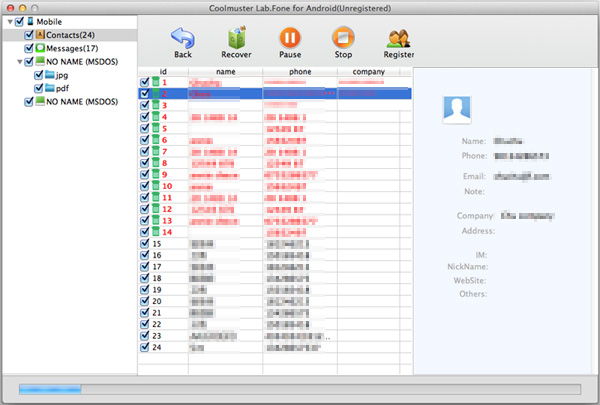600x405 pixels.
Task: Uncheck the Mobile root checkbox
Action: (19, 21)
